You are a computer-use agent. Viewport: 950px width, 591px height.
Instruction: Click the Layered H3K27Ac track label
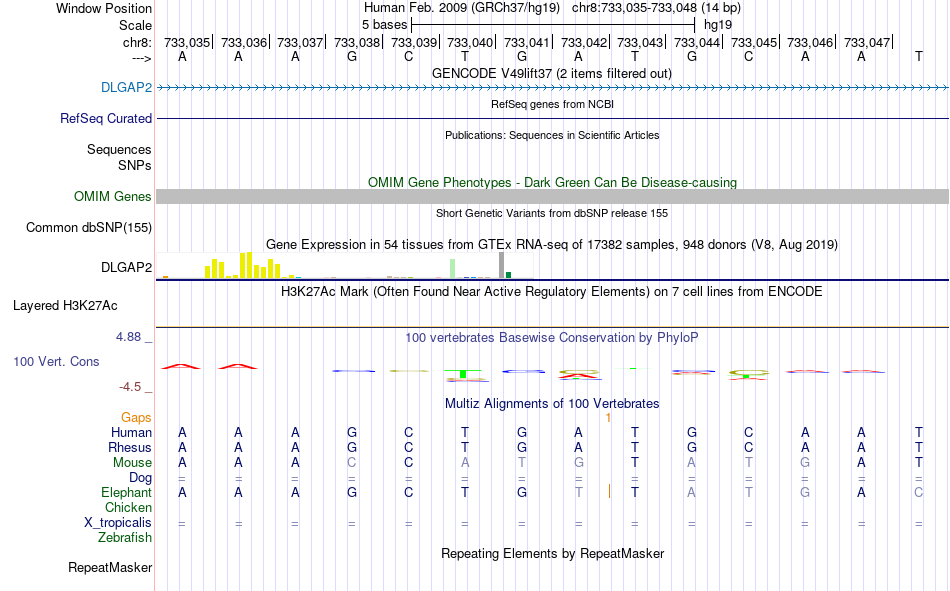(x=65, y=306)
